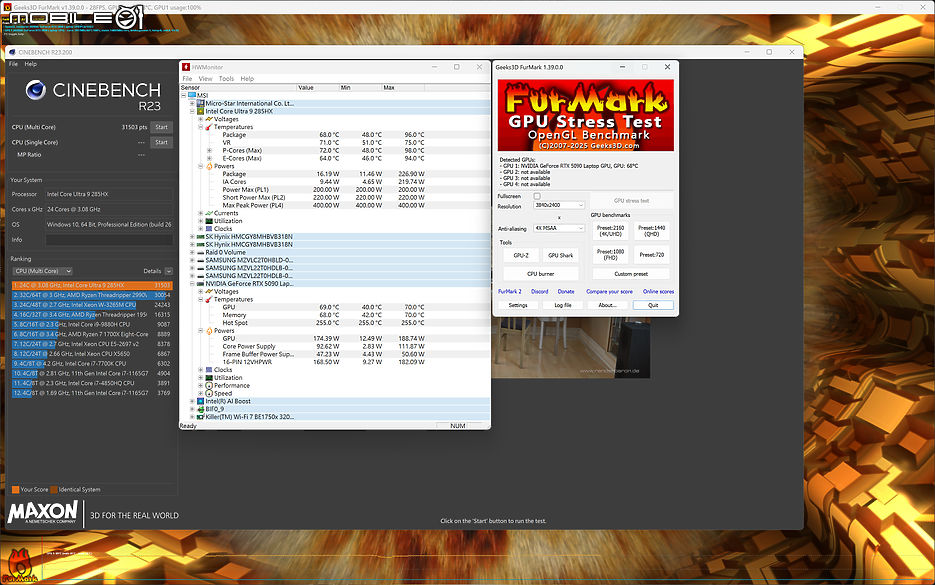Open the CPU (Multi Core) ranking dropdown
The height and width of the screenshot is (585, 935).
point(42,271)
